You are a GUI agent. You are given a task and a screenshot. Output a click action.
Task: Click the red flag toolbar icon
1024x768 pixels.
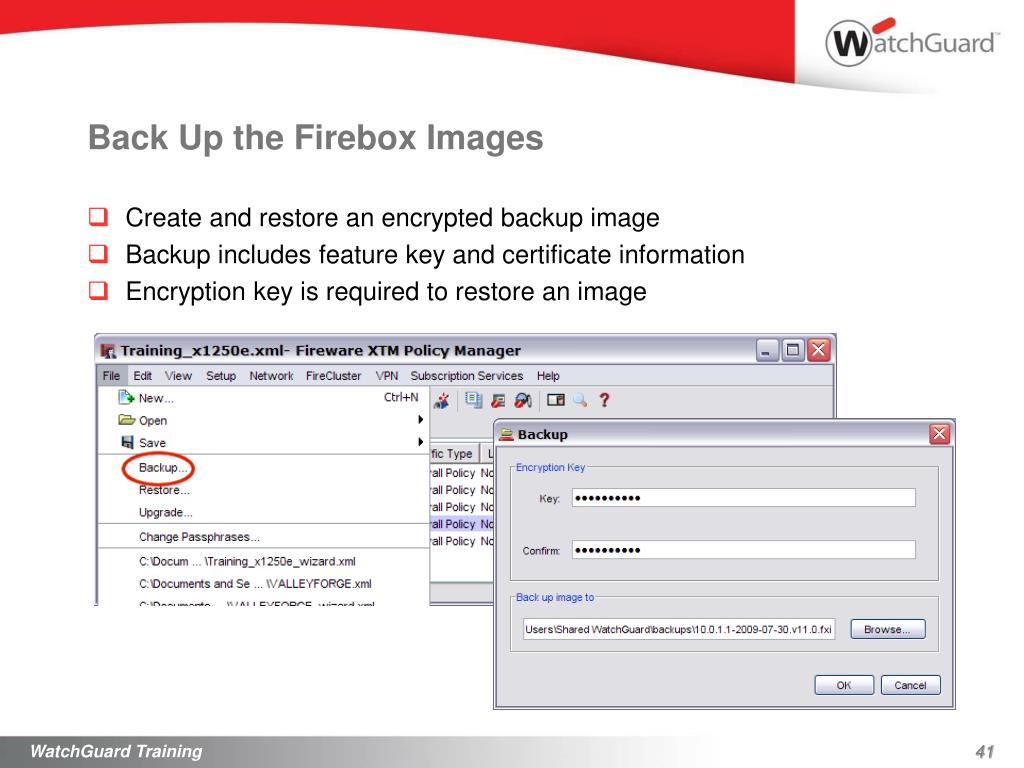498,400
